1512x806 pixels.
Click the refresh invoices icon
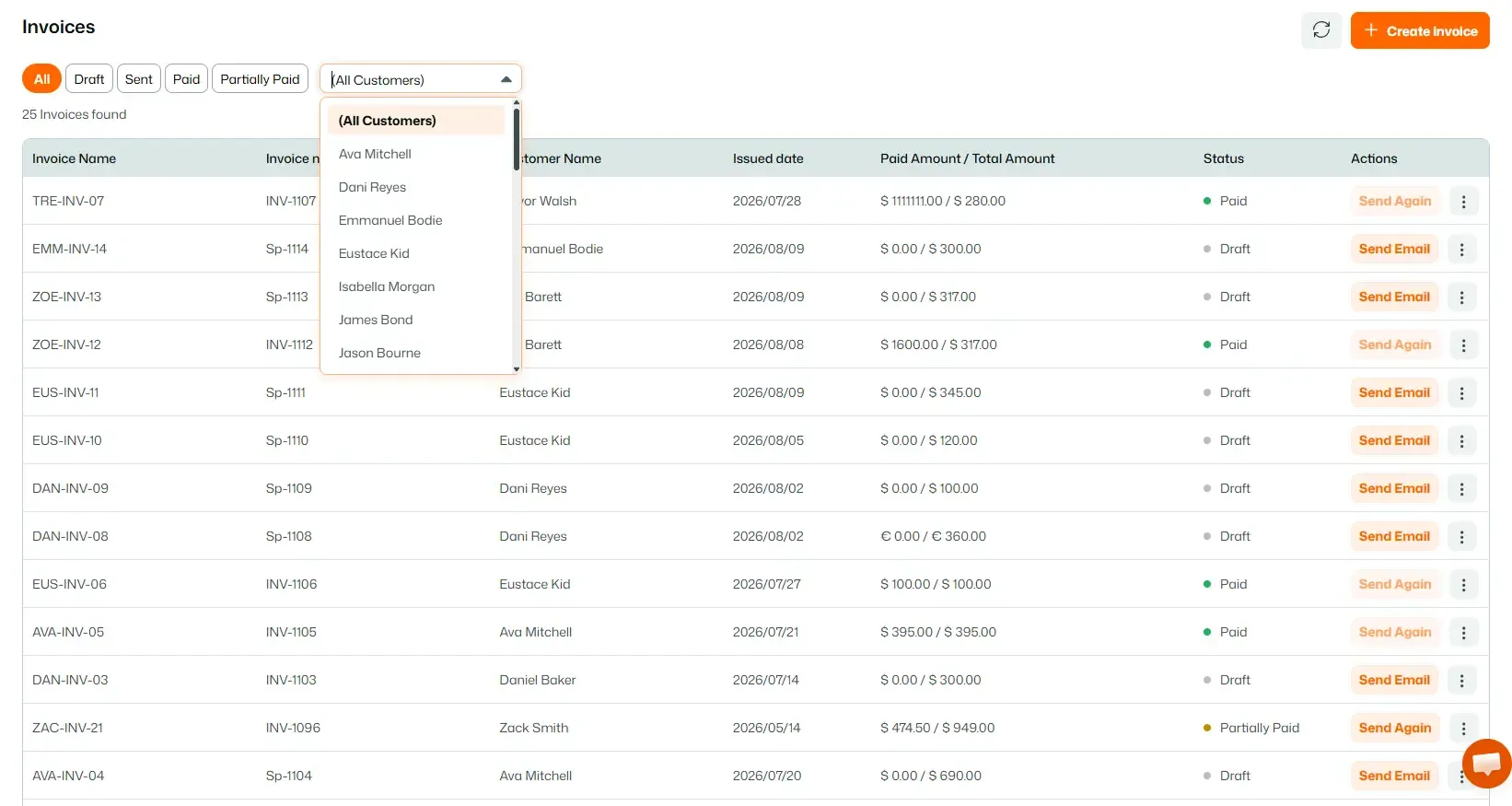(x=1321, y=30)
